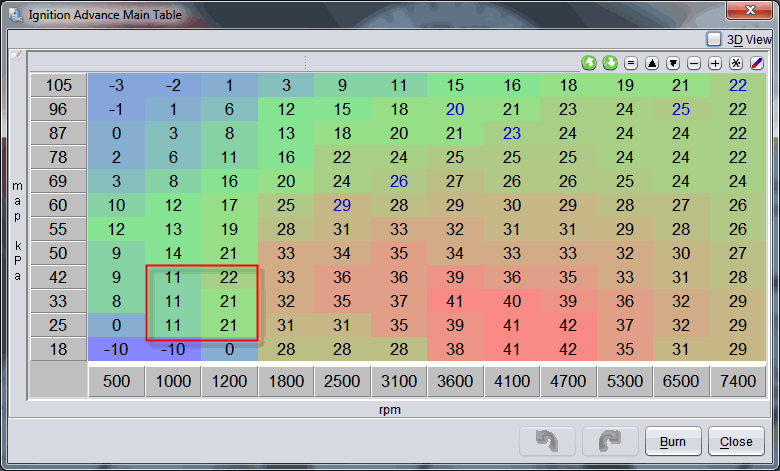Click the application icon in the title bar
Image resolution: width=780 pixels, height=471 pixels.
pyautogui.click(x=15, y=14)
